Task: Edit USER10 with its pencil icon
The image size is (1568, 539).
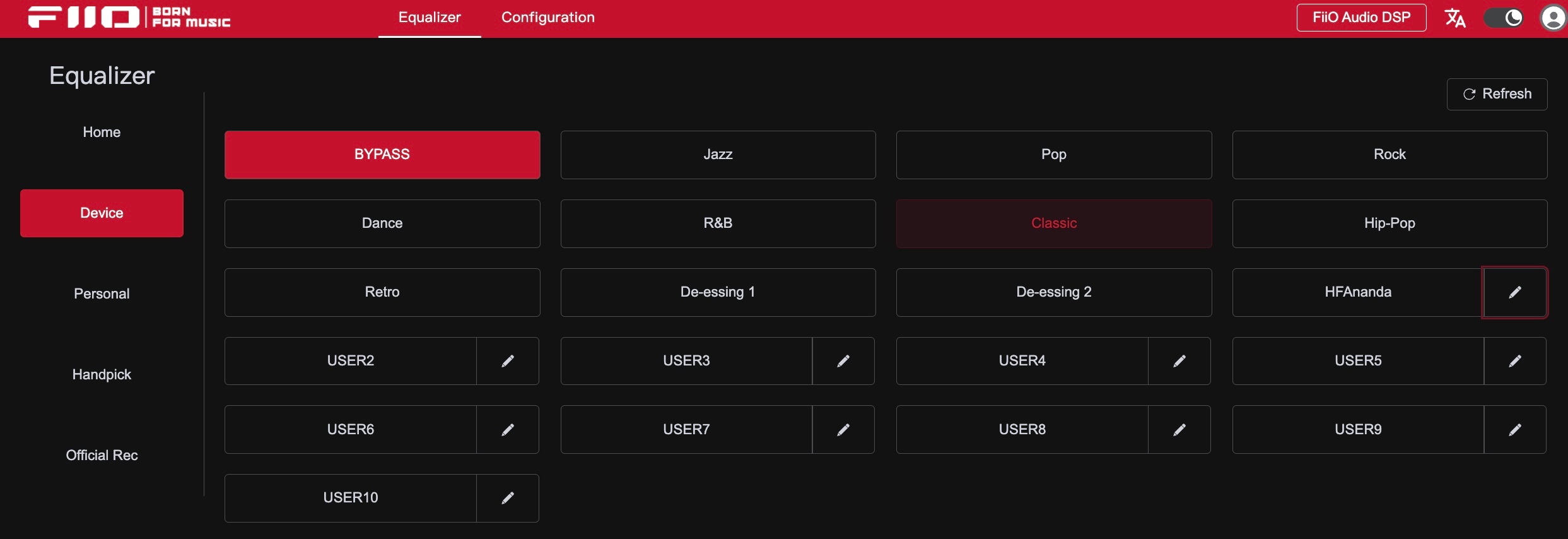Action: [507, 498]
